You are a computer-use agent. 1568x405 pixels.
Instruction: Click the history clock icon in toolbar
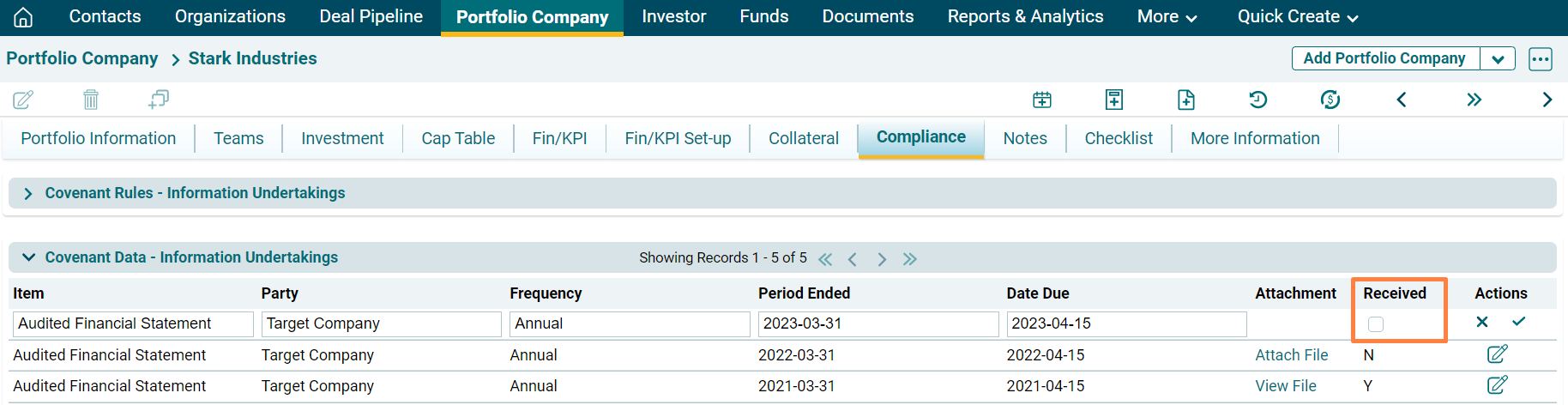tap(1257, 100)
